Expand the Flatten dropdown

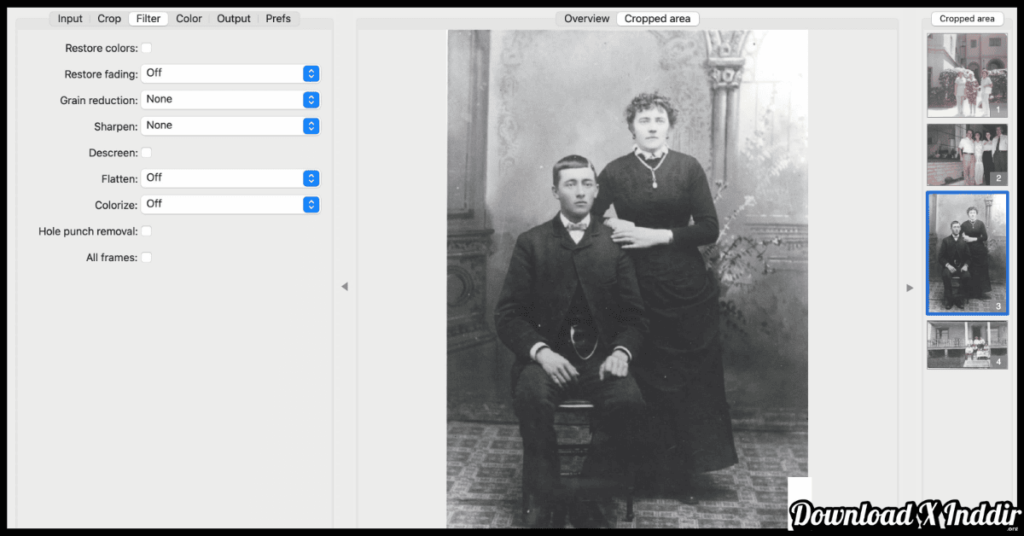[230, 178]
